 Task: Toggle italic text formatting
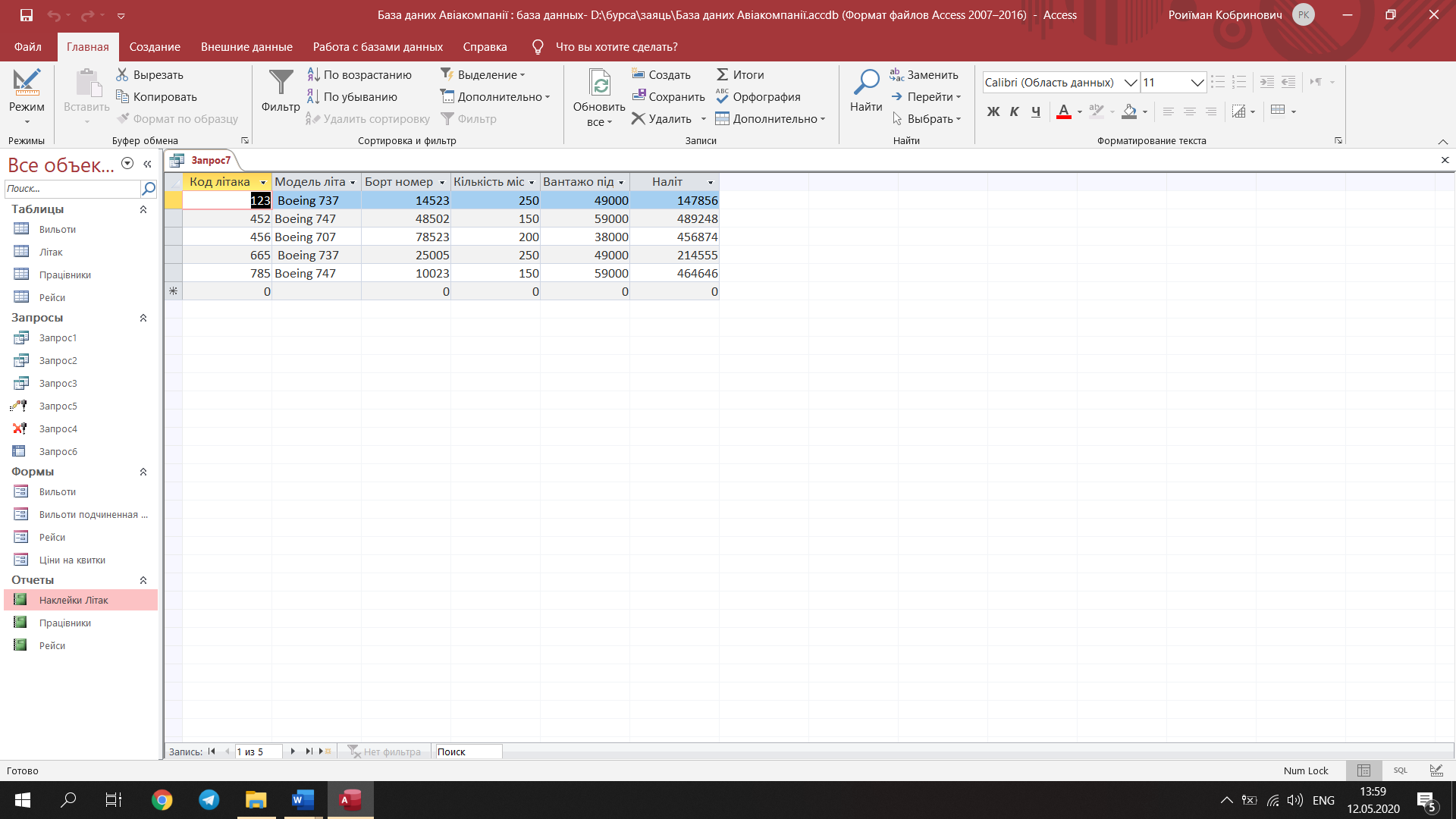pyautogui.click(x=1014, y=111)
